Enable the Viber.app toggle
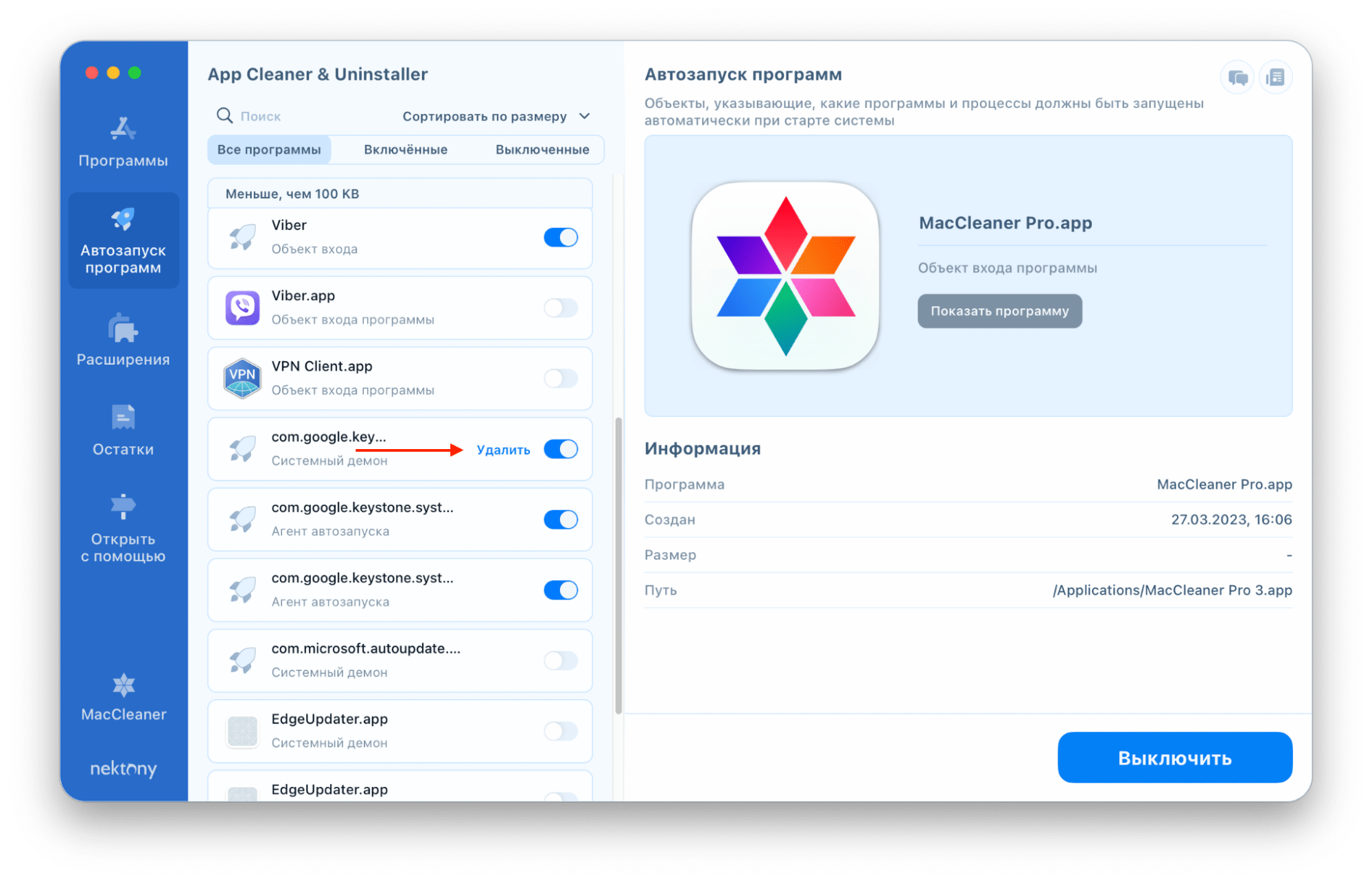Screen dimensions: 1372x881 (x=561, y=308)
